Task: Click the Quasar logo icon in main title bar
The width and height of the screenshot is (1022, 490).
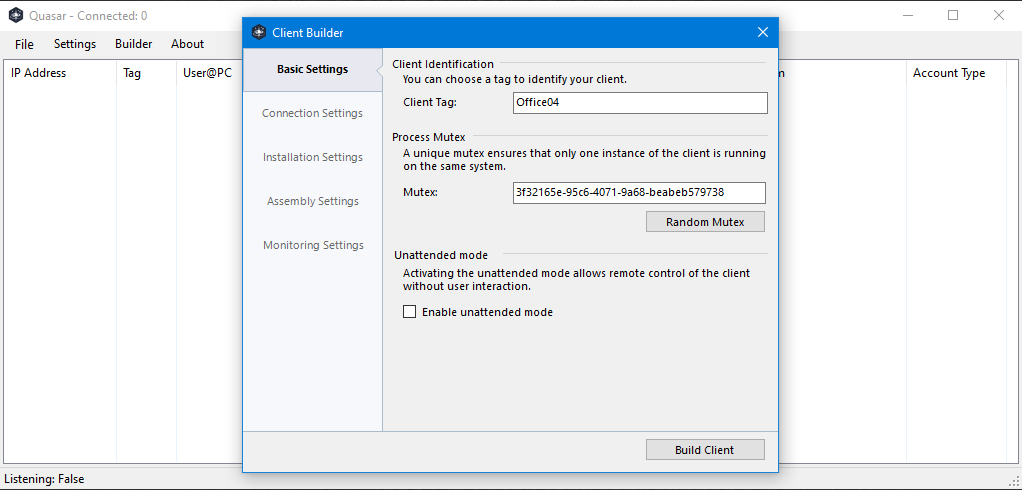Action: click(x=17, y=16)
